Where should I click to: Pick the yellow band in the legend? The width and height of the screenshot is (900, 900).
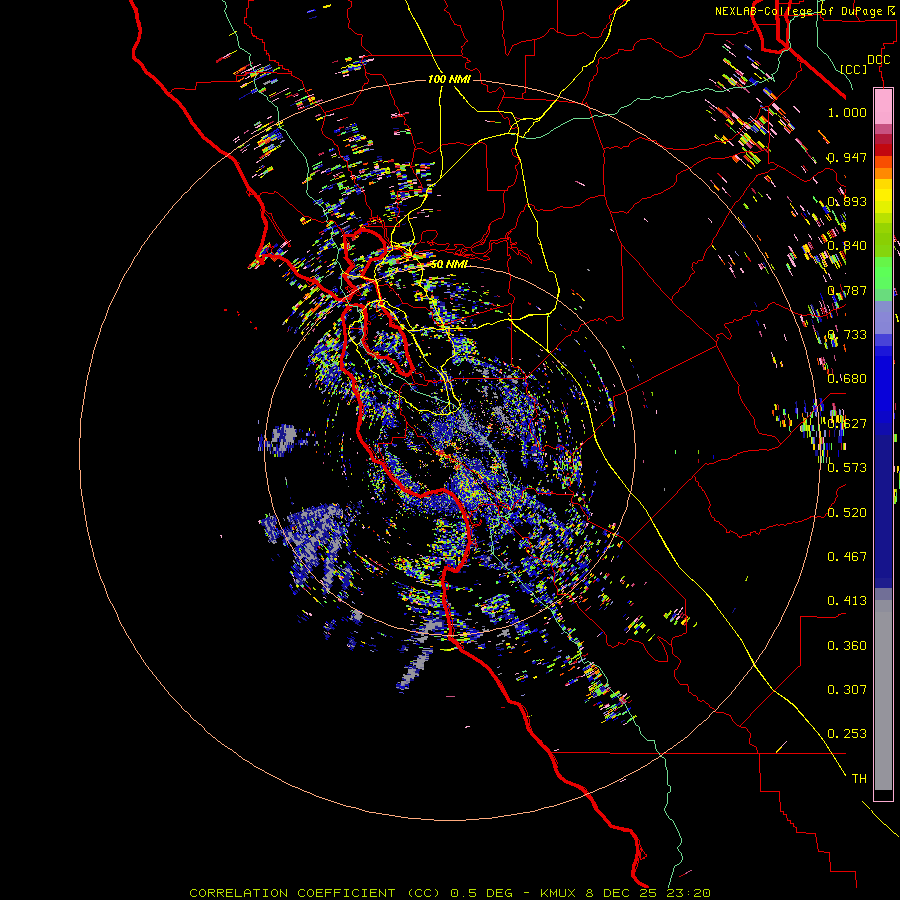tap(883, 196)
